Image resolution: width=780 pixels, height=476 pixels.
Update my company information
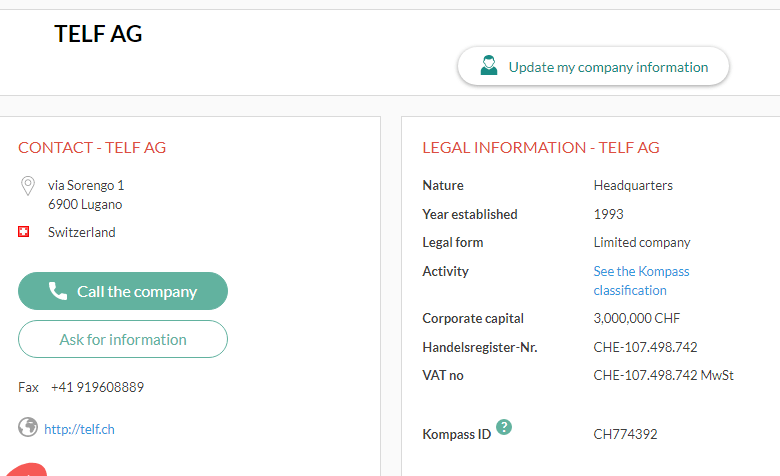click(593, 66)
